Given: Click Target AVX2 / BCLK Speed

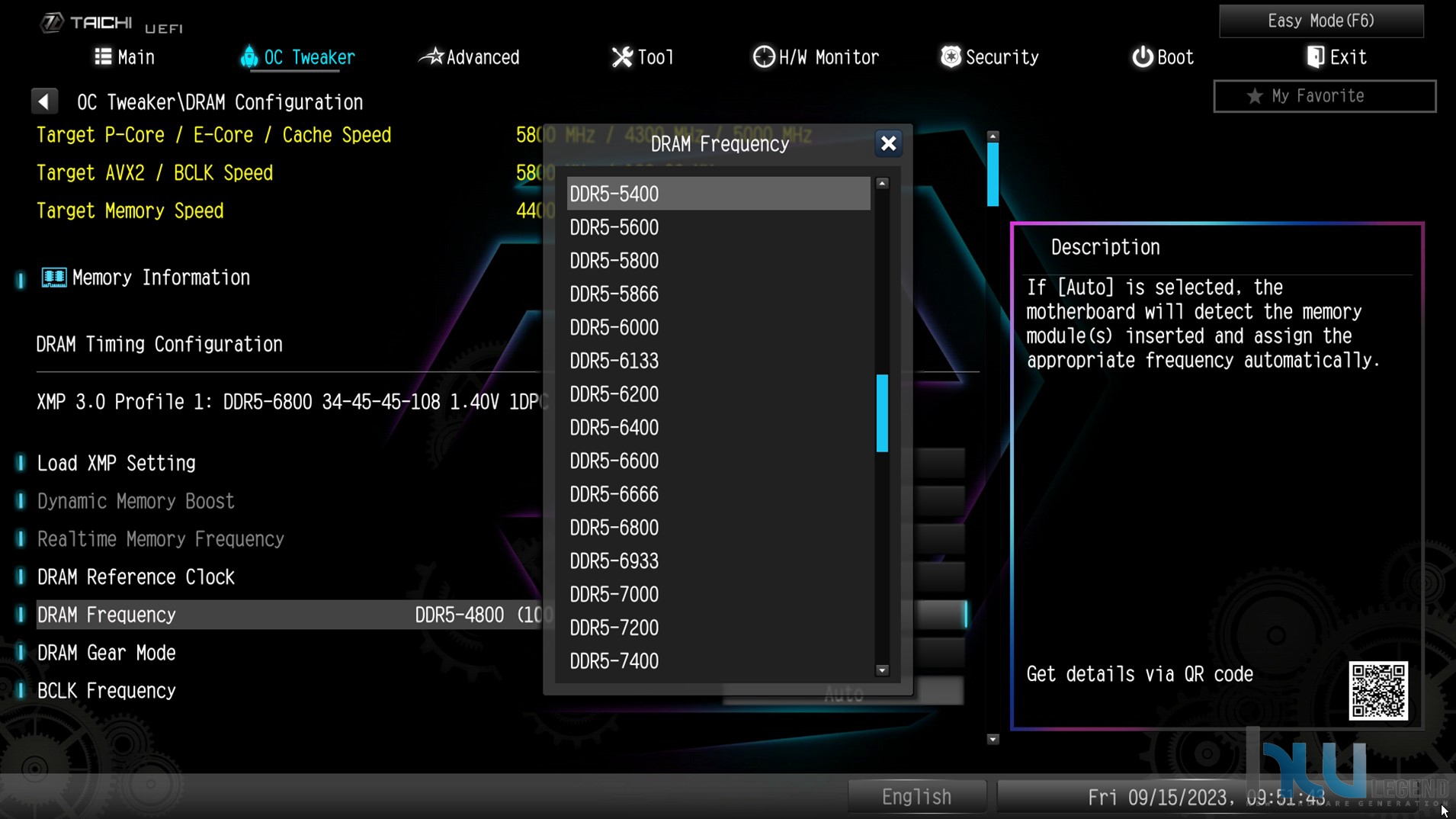Looking at the screenshot, I should (x=155, y=173).
